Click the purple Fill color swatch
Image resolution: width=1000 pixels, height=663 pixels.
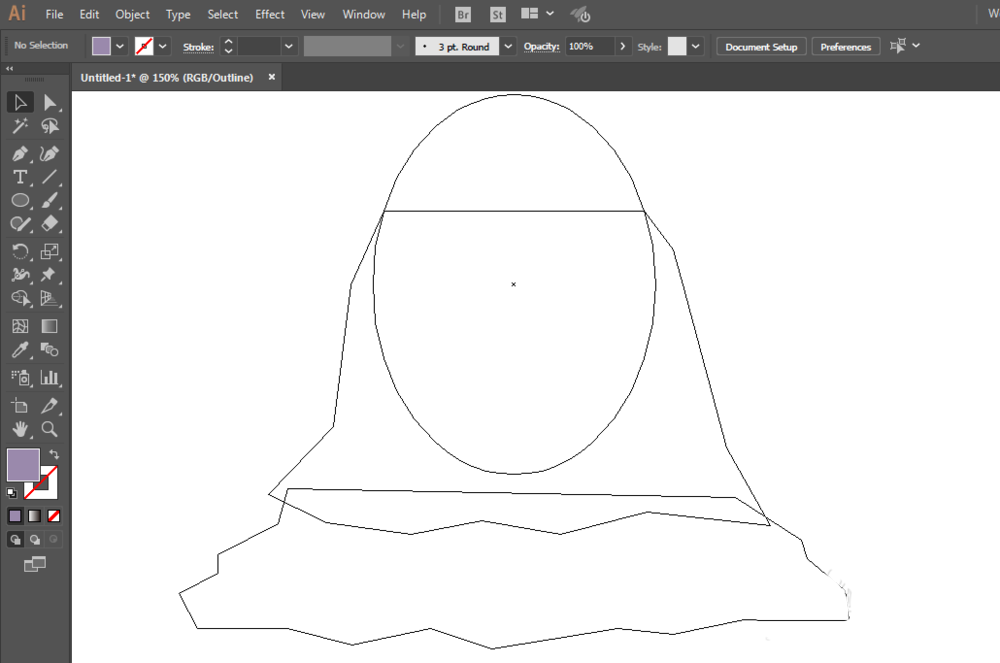pyautogui.click(x=24, y=465)
